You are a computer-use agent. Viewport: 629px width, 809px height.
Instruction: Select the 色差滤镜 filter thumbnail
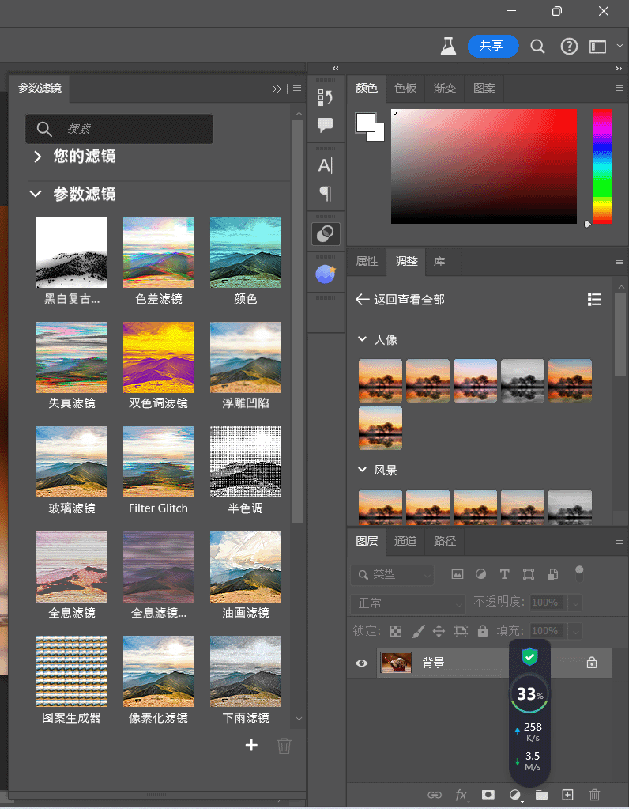(158, 252)
